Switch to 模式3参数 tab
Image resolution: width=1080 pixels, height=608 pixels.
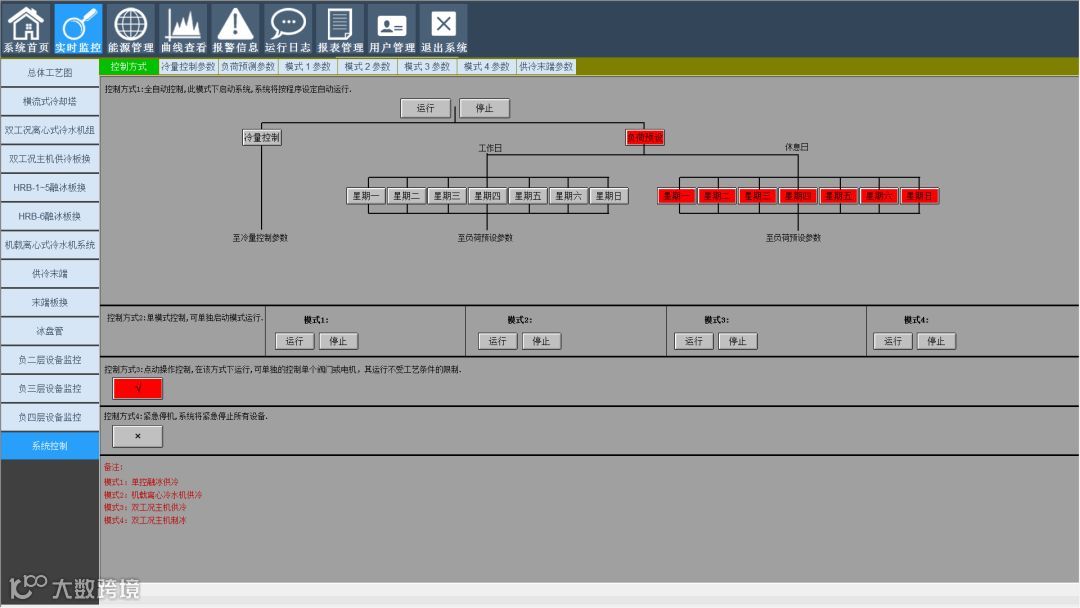coord(426,67)
